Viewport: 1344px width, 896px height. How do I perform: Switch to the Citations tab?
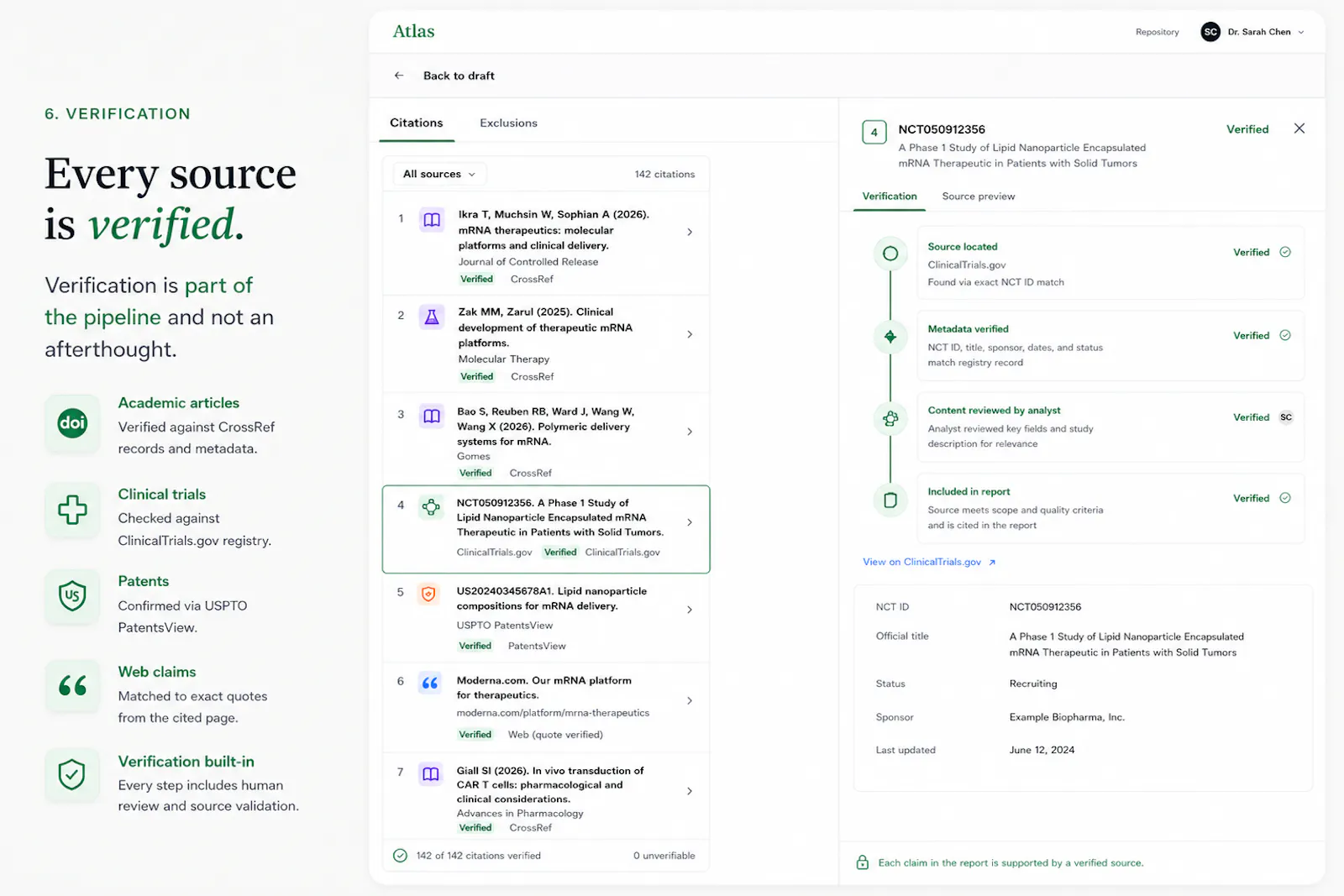tap(416, 123)
